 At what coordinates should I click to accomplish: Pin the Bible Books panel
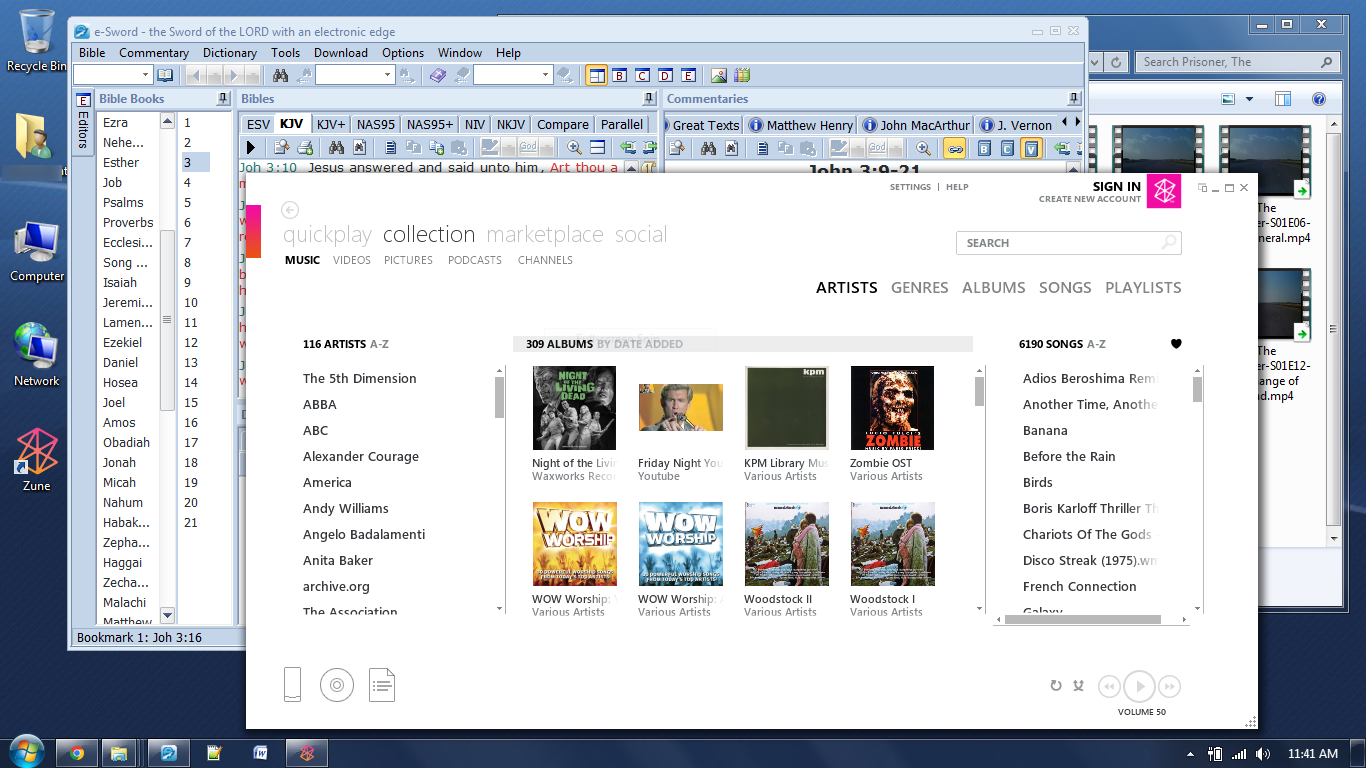[x=223, y=99]
